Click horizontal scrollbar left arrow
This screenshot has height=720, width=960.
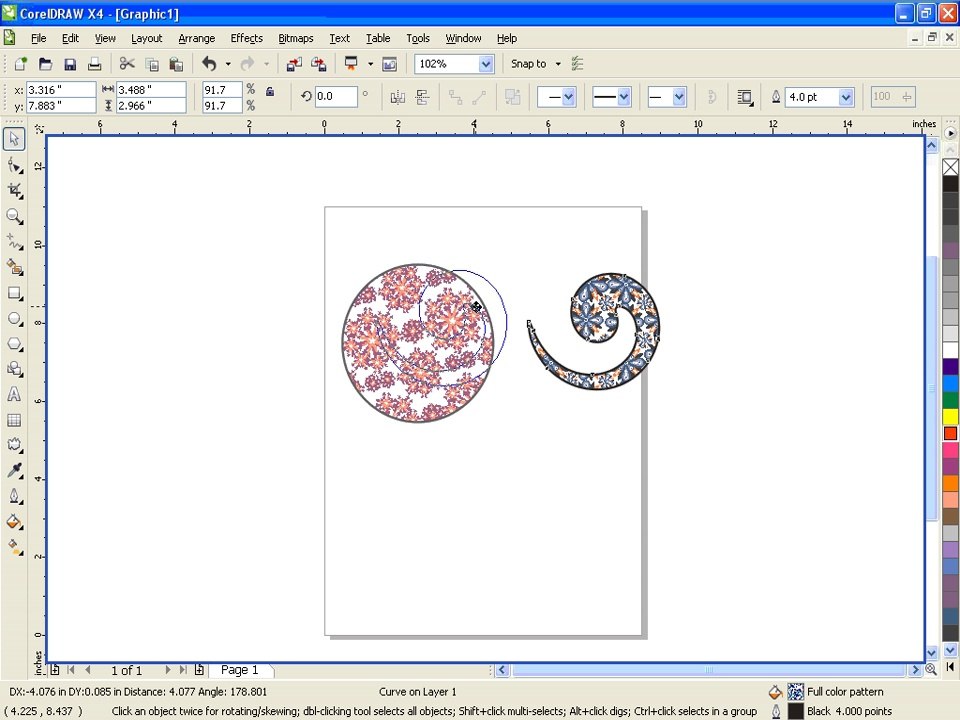[x=501, y=670]
